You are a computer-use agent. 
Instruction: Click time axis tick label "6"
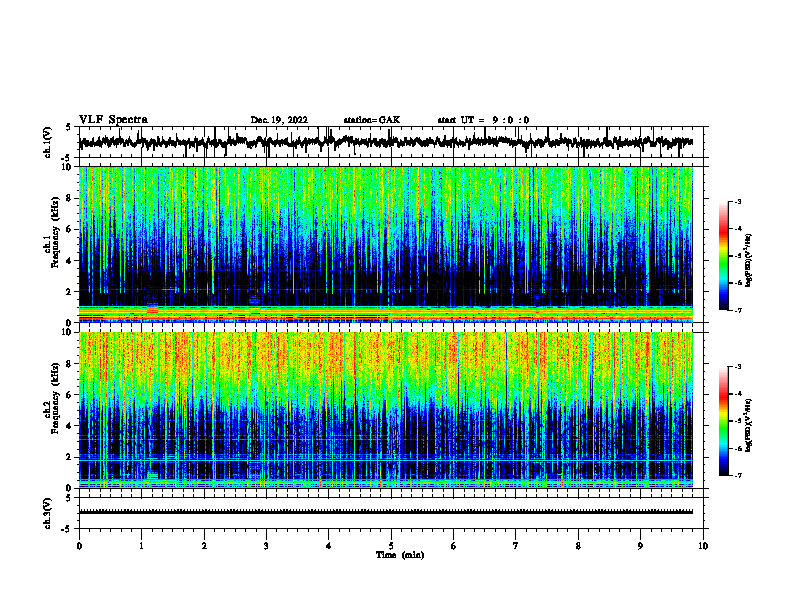tap(454, 546)
